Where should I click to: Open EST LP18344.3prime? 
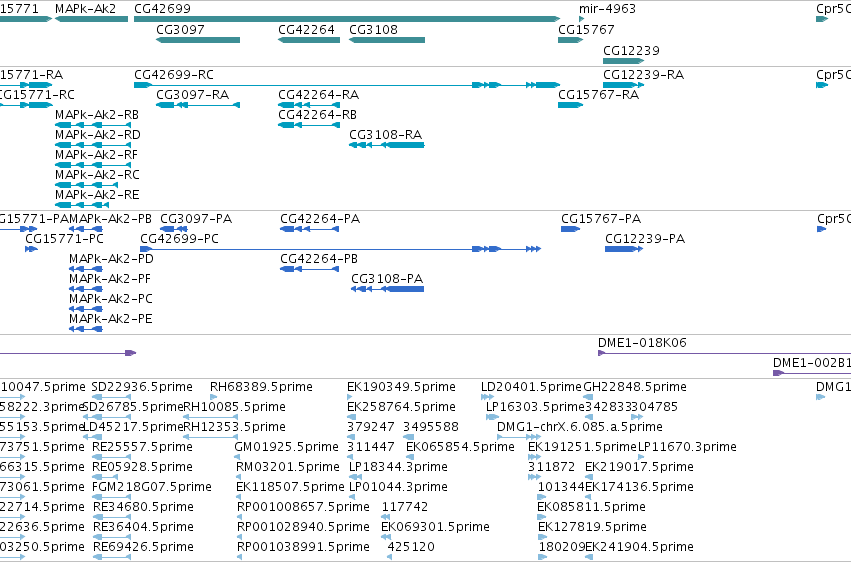click(355, 477)
